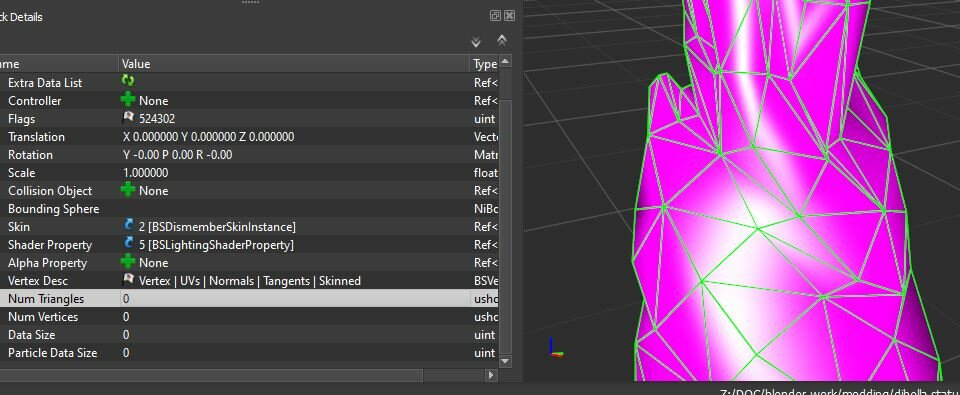Click the Value column header
This screenshot has width=960, height=395.
tap(294, 64)
